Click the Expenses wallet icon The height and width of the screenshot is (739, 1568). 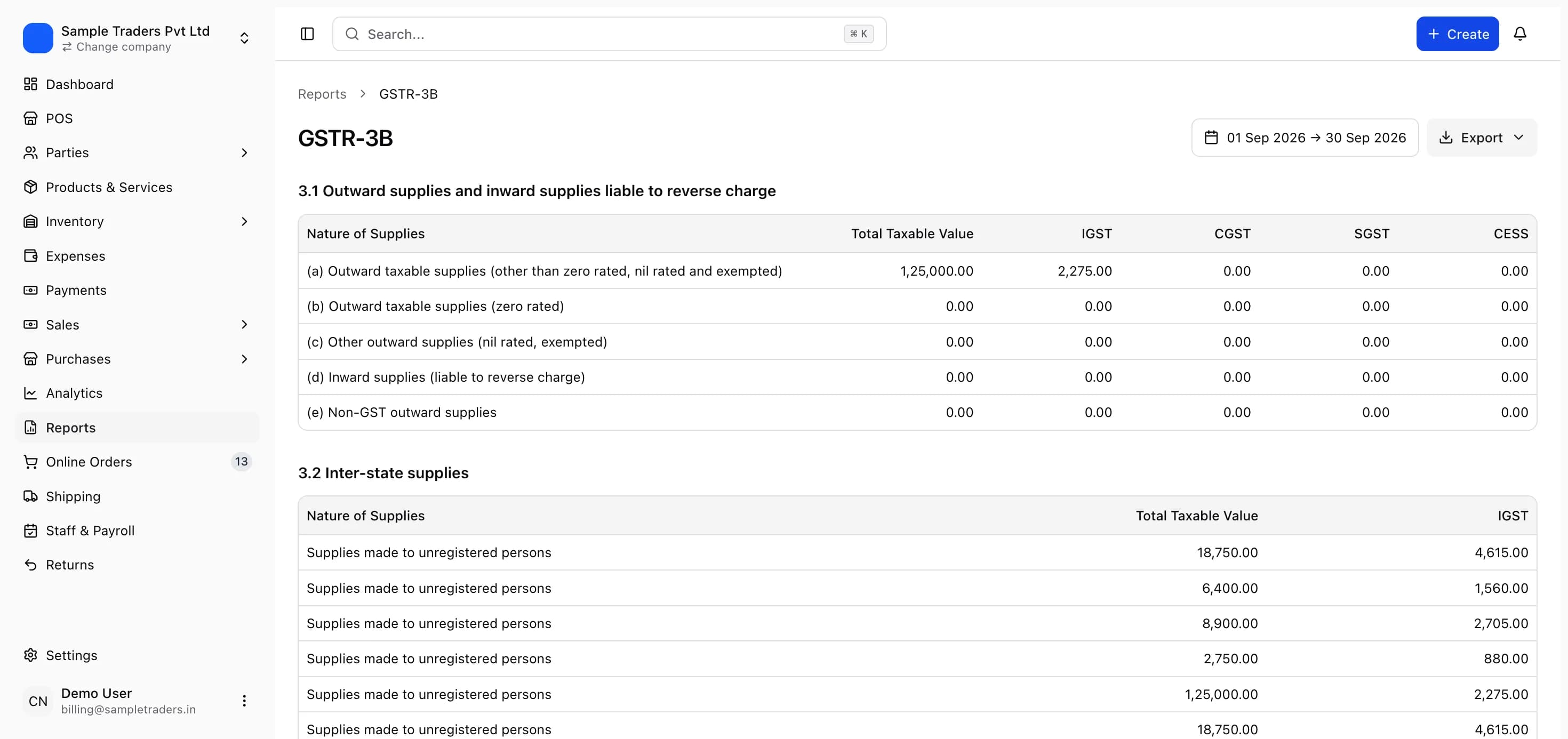coord(30,256)
